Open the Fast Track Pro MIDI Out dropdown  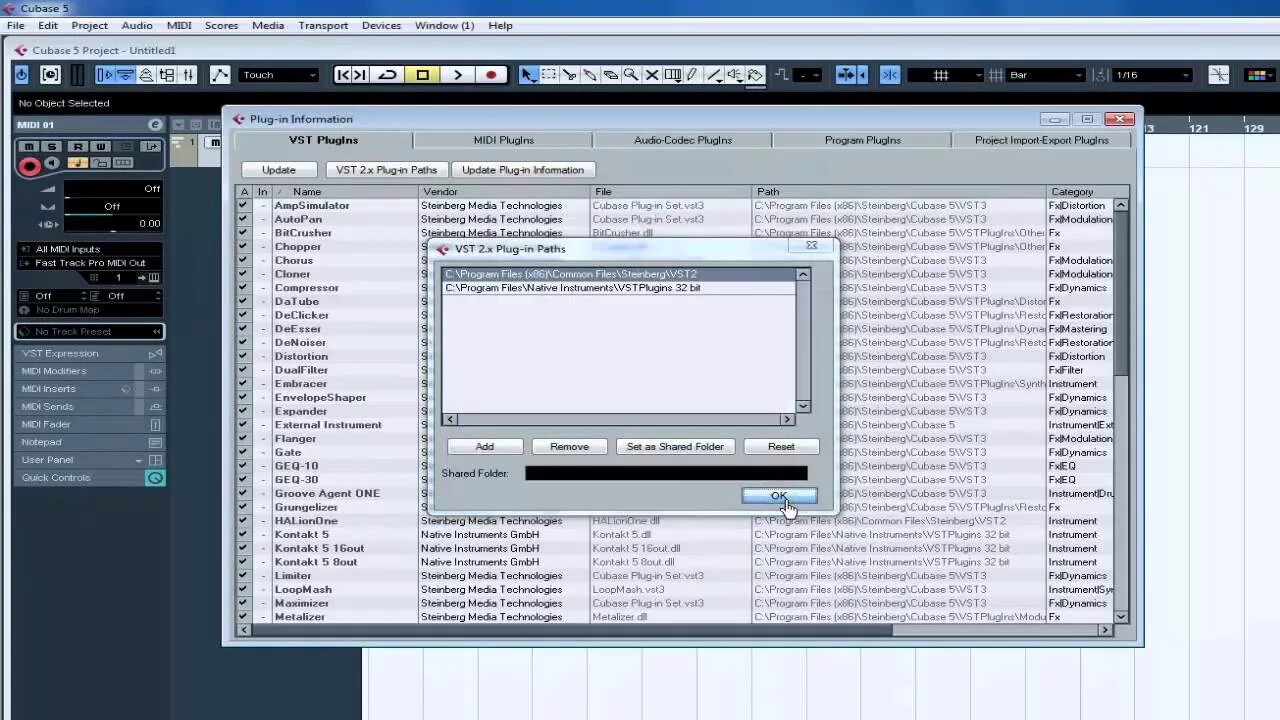[x=90, y=263]
